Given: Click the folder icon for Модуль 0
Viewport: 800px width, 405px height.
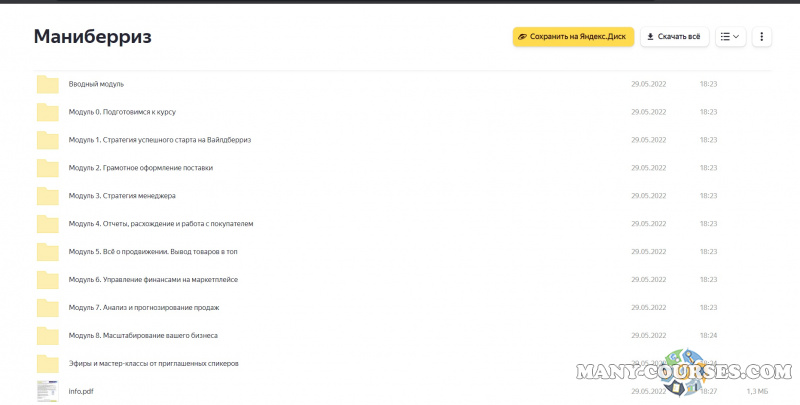Looking at the screenshot, I should coord(47,112).
